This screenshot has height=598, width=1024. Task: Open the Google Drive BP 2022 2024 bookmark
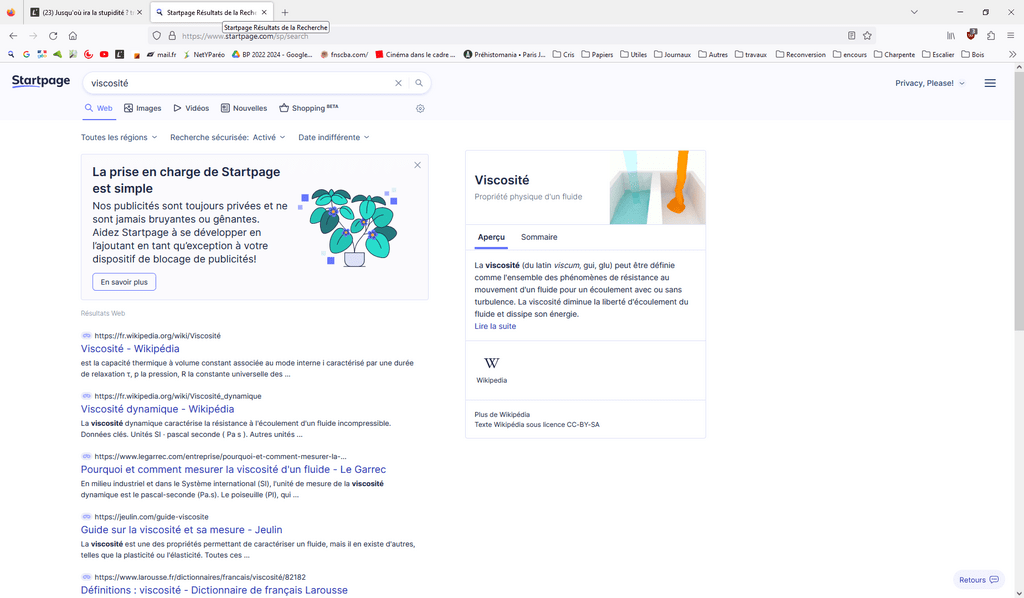[272, 54]
